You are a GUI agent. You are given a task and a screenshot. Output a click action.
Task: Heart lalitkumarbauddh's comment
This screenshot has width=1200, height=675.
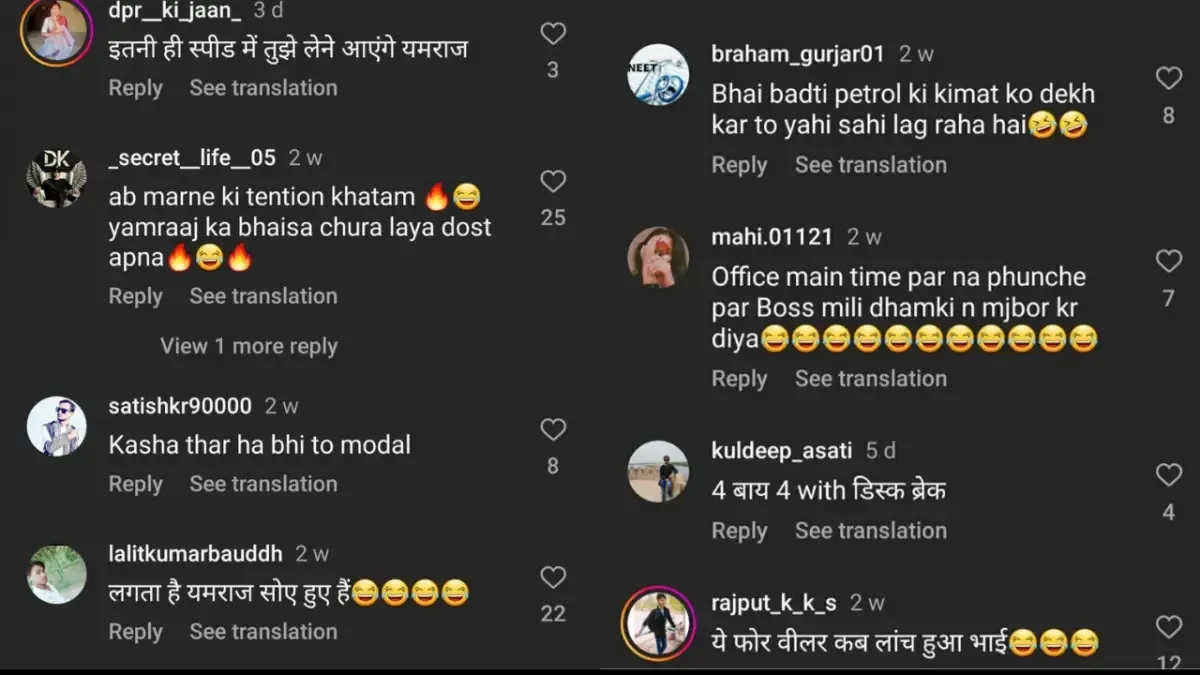[553, 577]
